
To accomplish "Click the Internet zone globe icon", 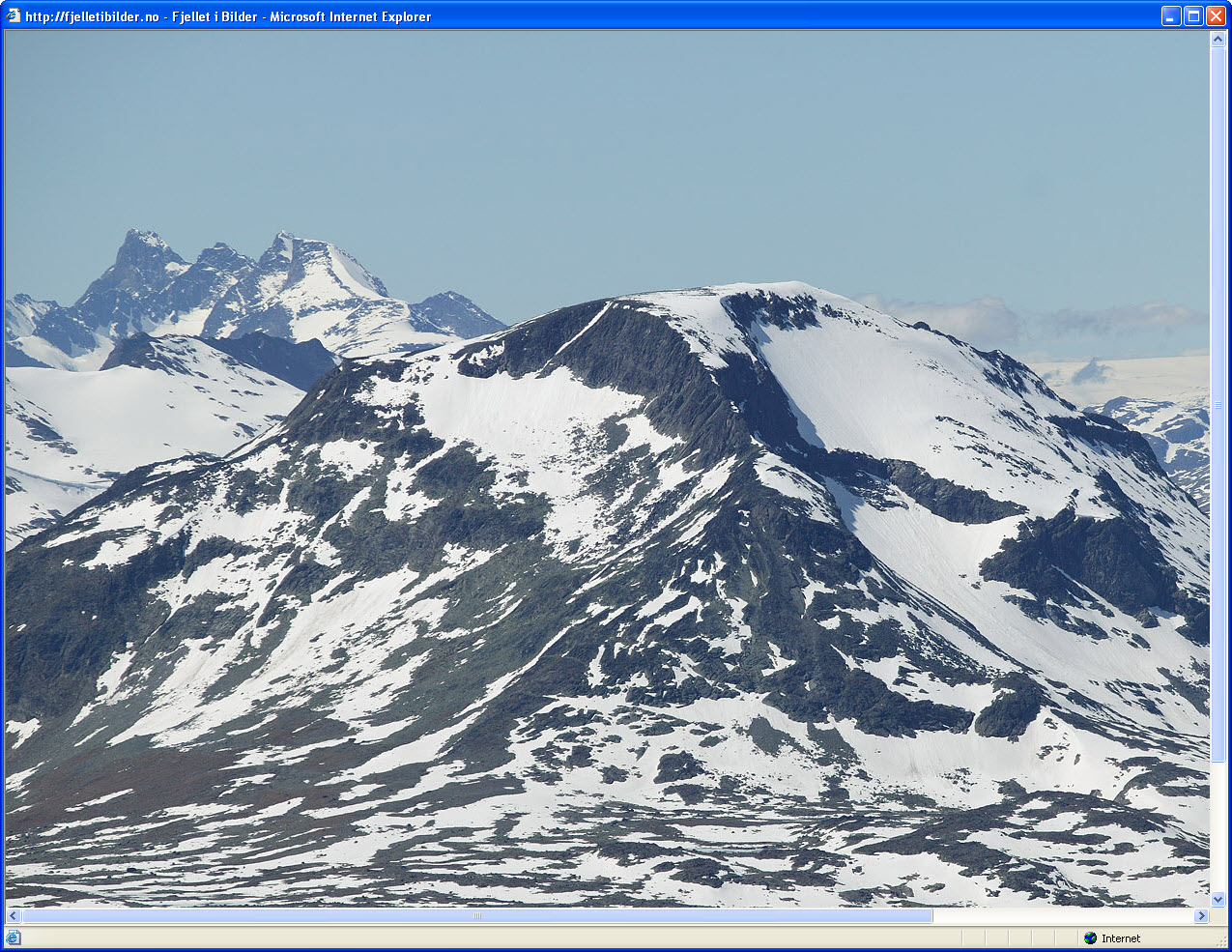I will pyautogui.click(x=1091, y=938).
